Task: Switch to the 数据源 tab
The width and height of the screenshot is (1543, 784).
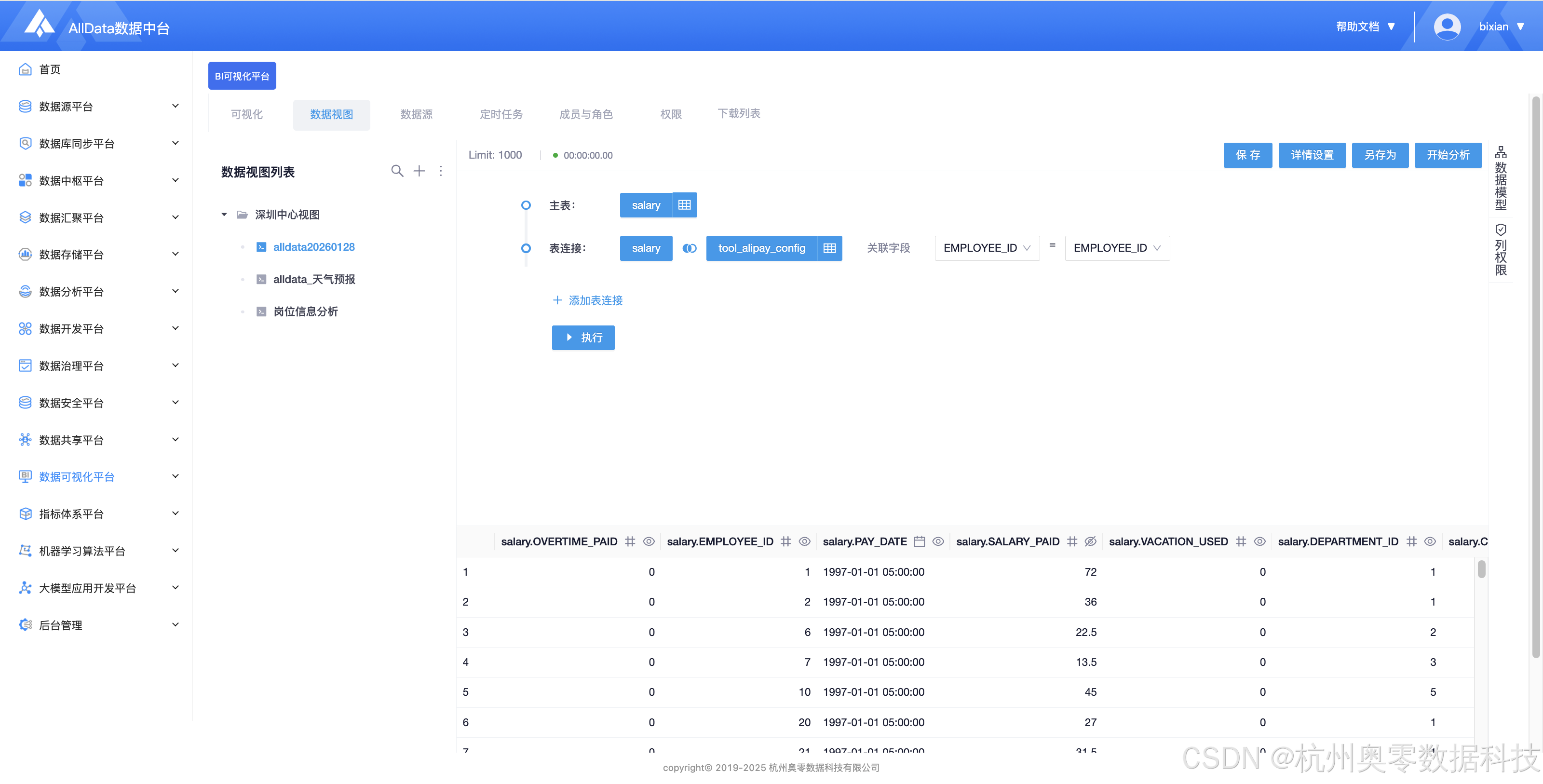Action: pos(416,114)
